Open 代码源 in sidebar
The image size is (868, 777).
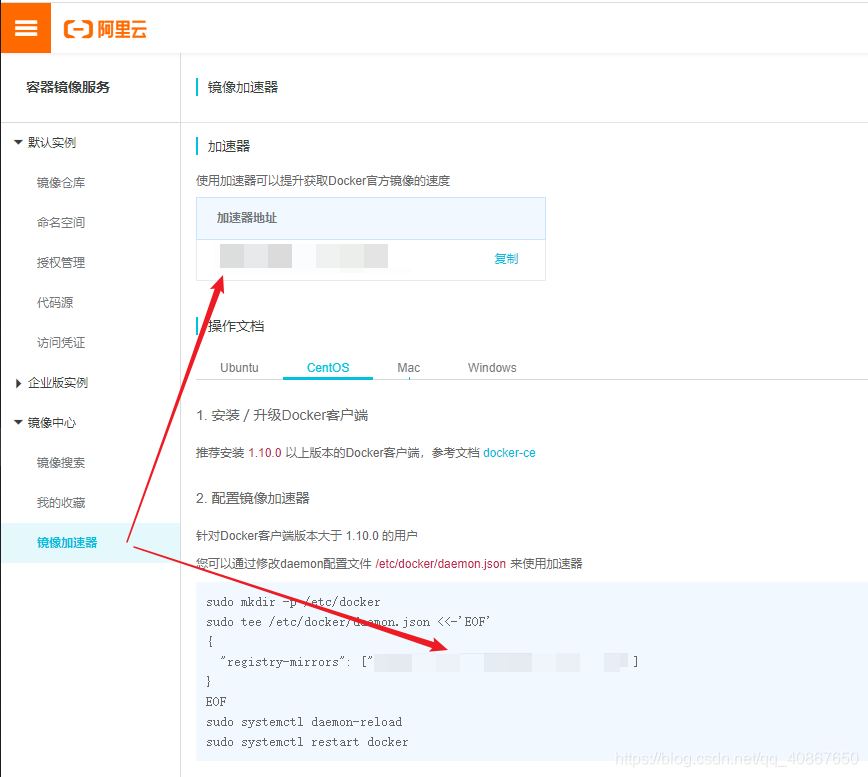click(55, 303)
